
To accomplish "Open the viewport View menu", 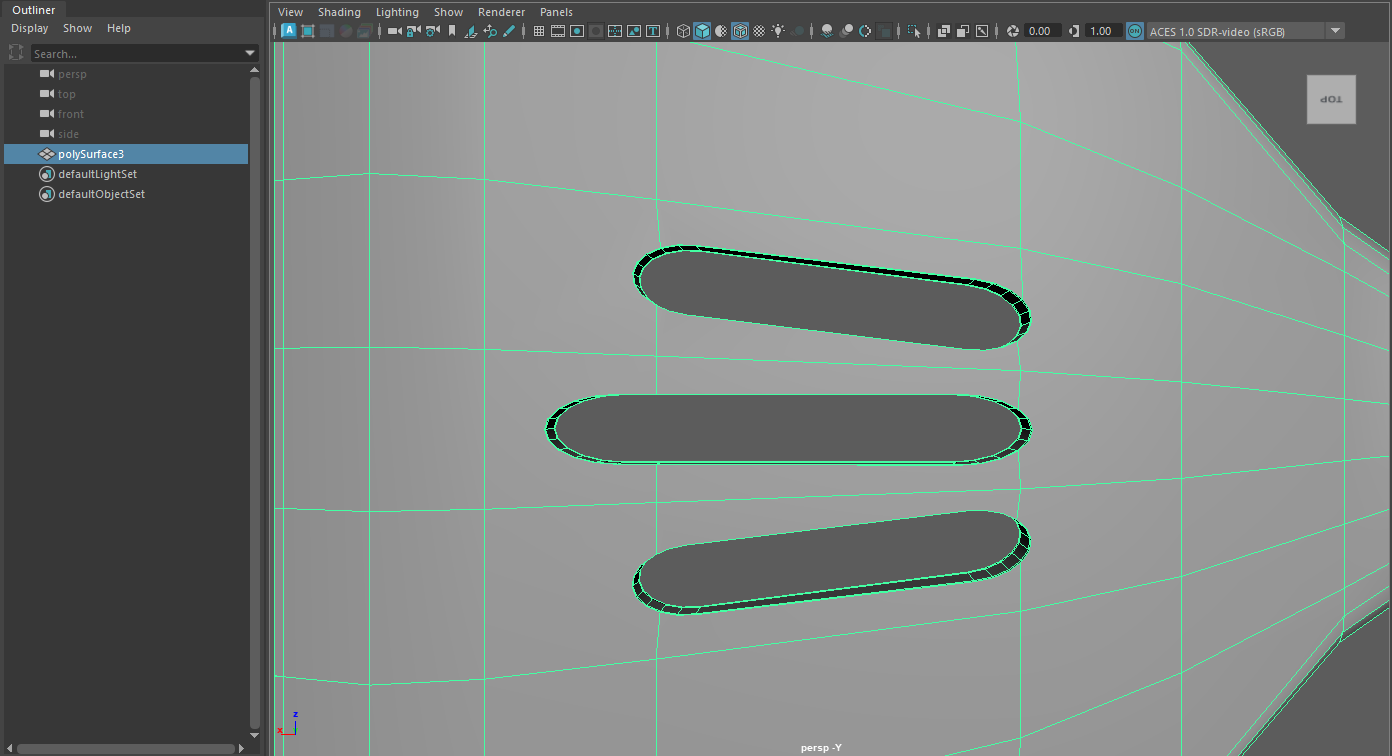I will tap(290, 12).
